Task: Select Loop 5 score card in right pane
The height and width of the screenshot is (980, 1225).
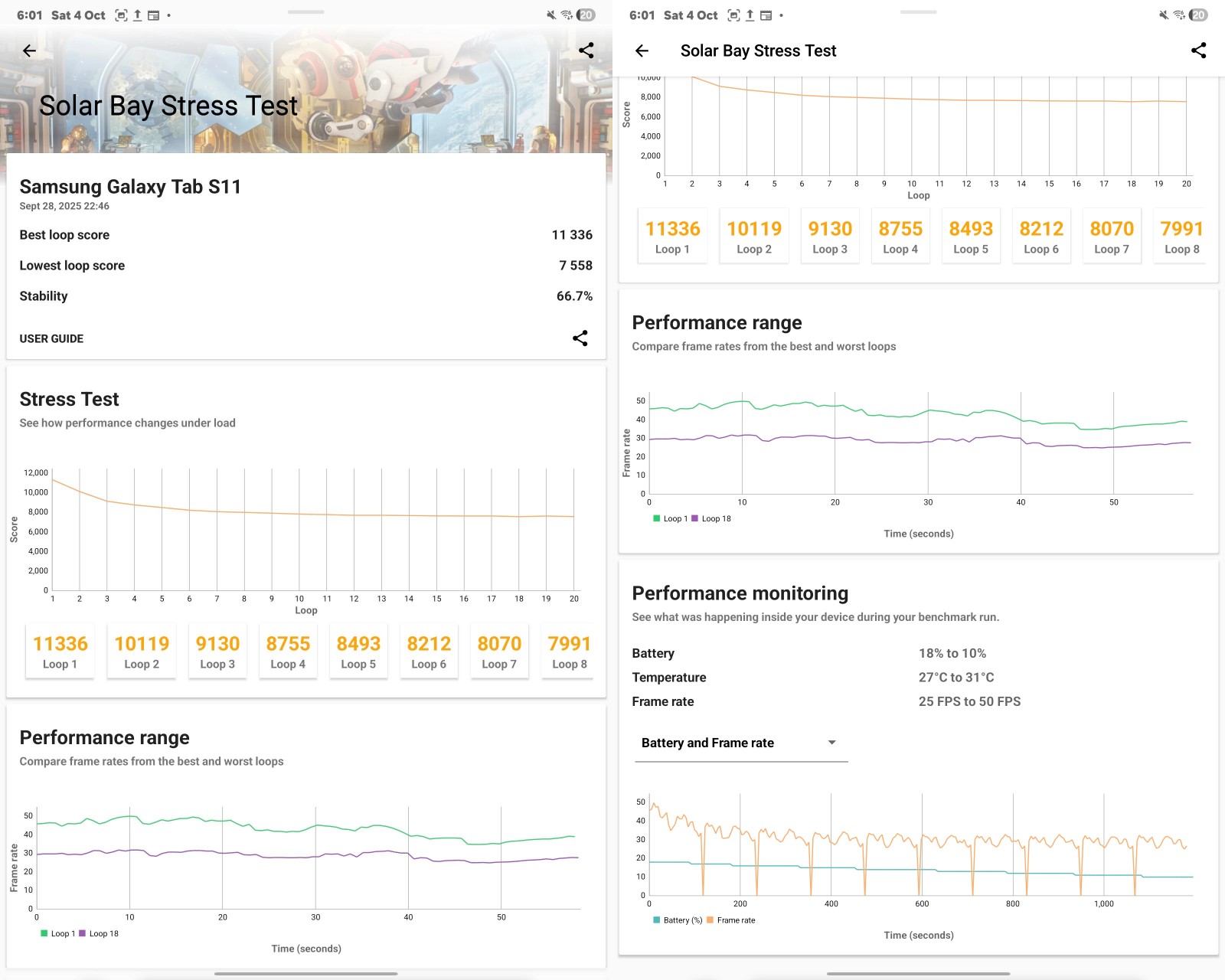Action: click(970, 237)
